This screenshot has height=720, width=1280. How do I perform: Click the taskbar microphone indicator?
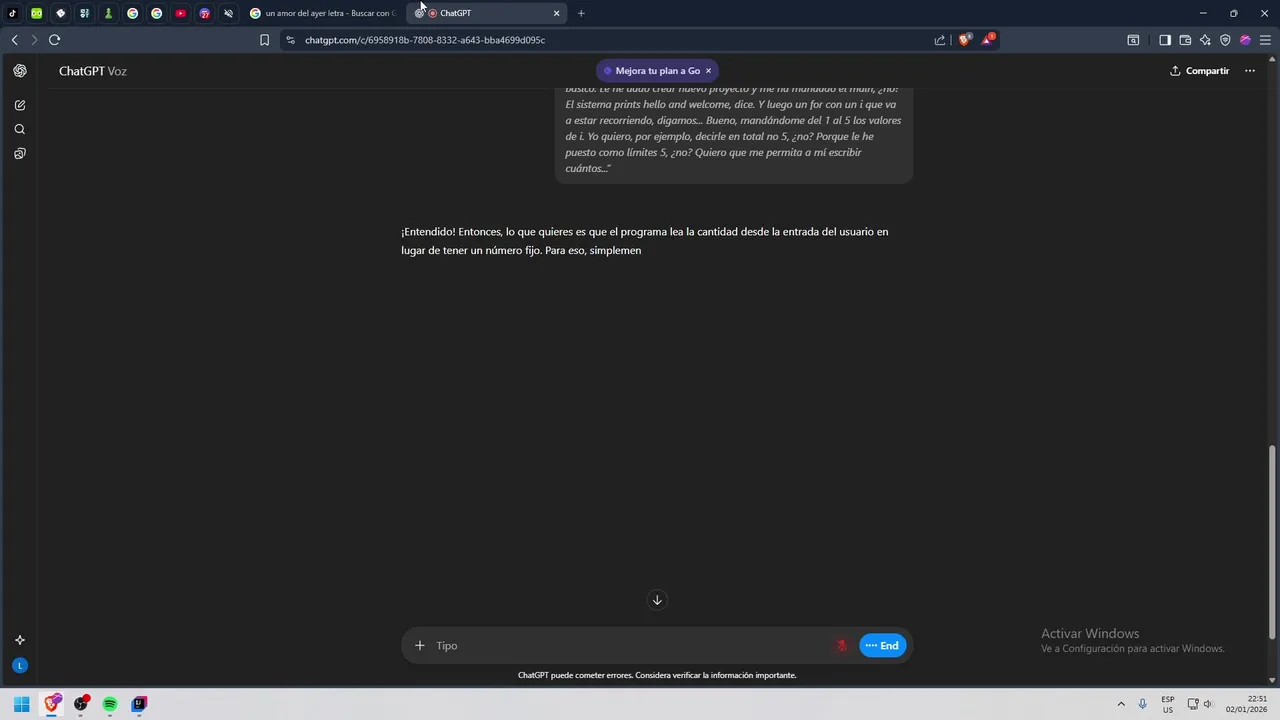(1142, 704)
